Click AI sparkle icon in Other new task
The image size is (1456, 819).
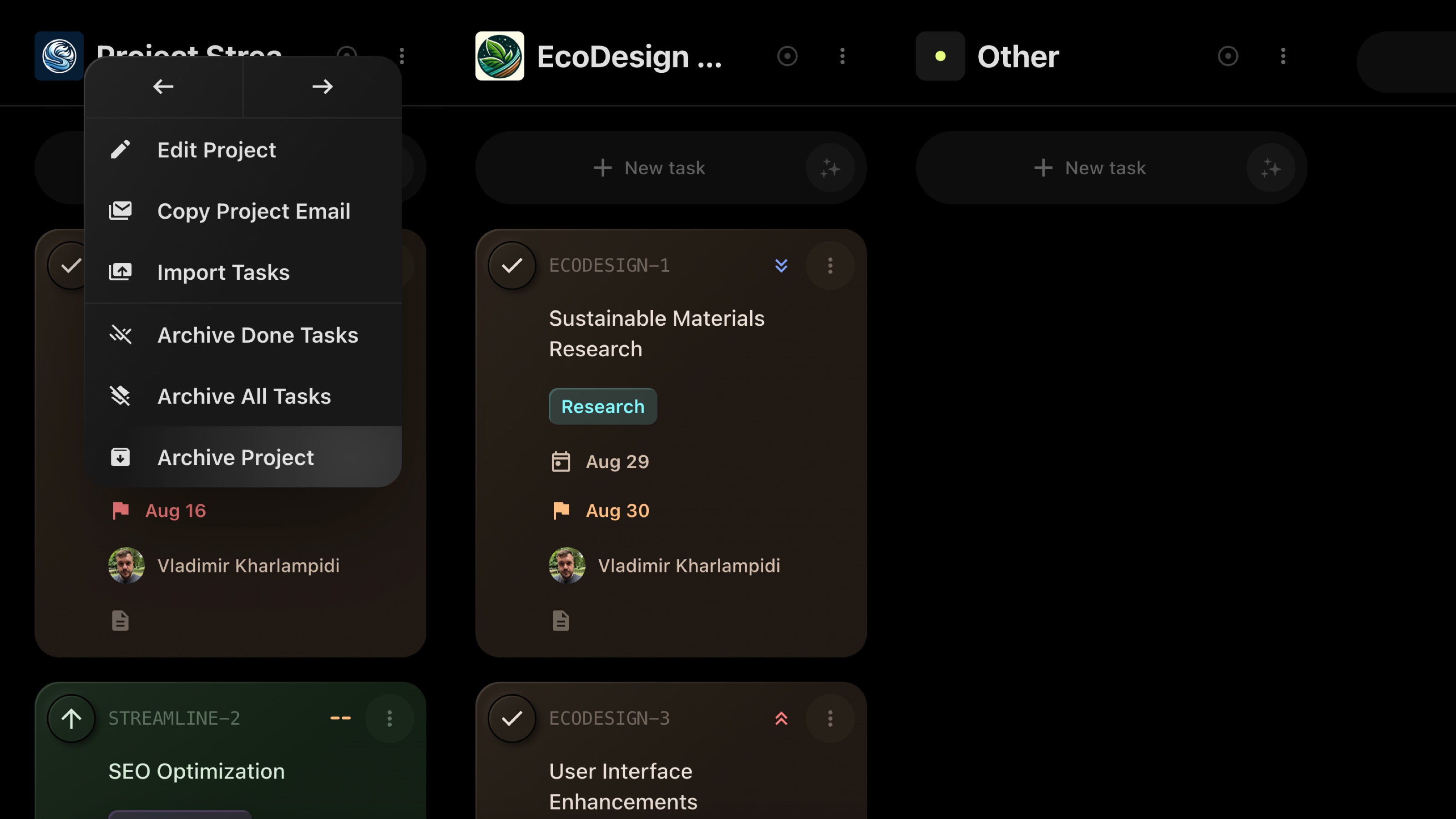[1270, 168]
